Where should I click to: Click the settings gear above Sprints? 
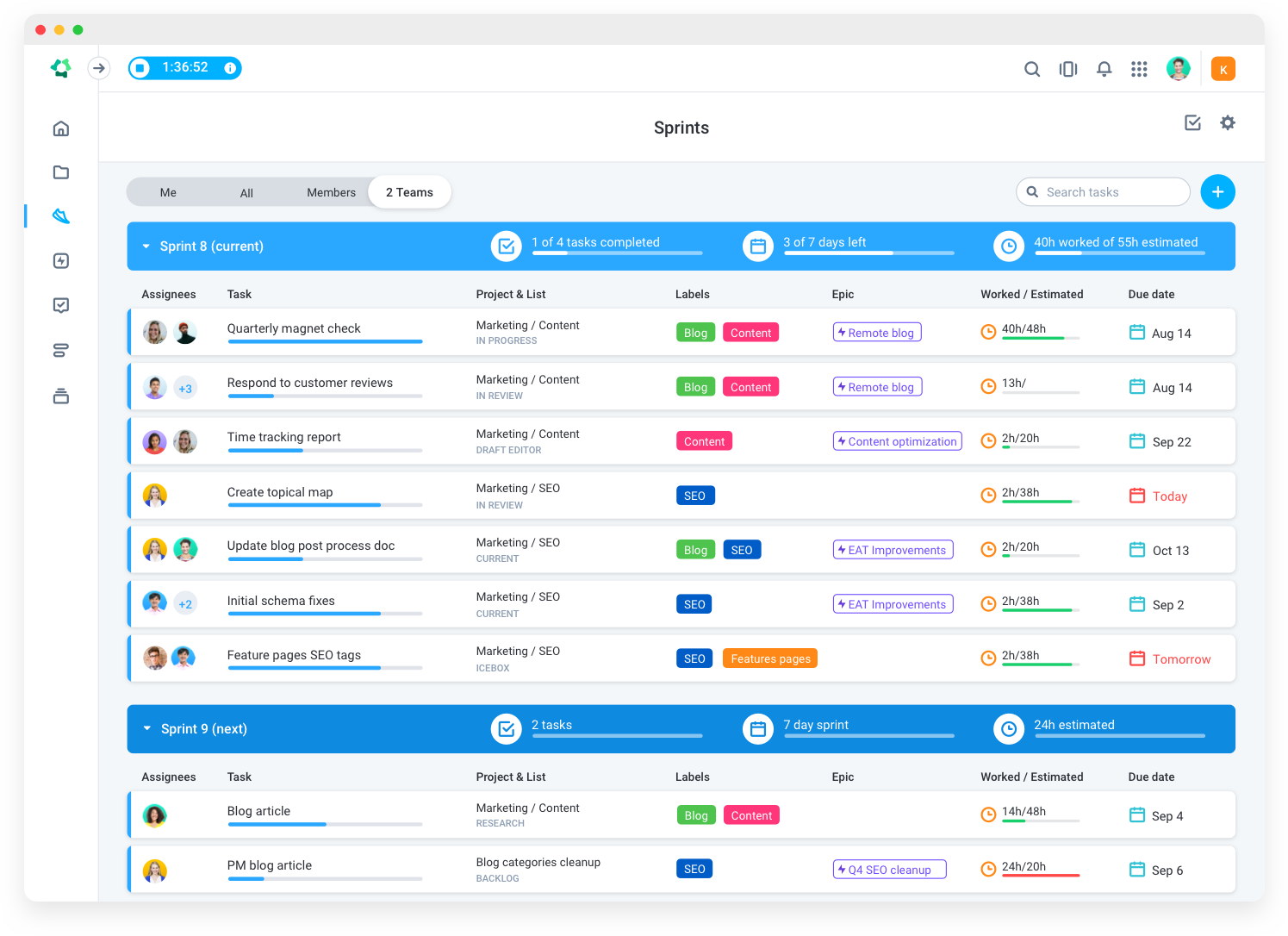(x=1227, y=123)
